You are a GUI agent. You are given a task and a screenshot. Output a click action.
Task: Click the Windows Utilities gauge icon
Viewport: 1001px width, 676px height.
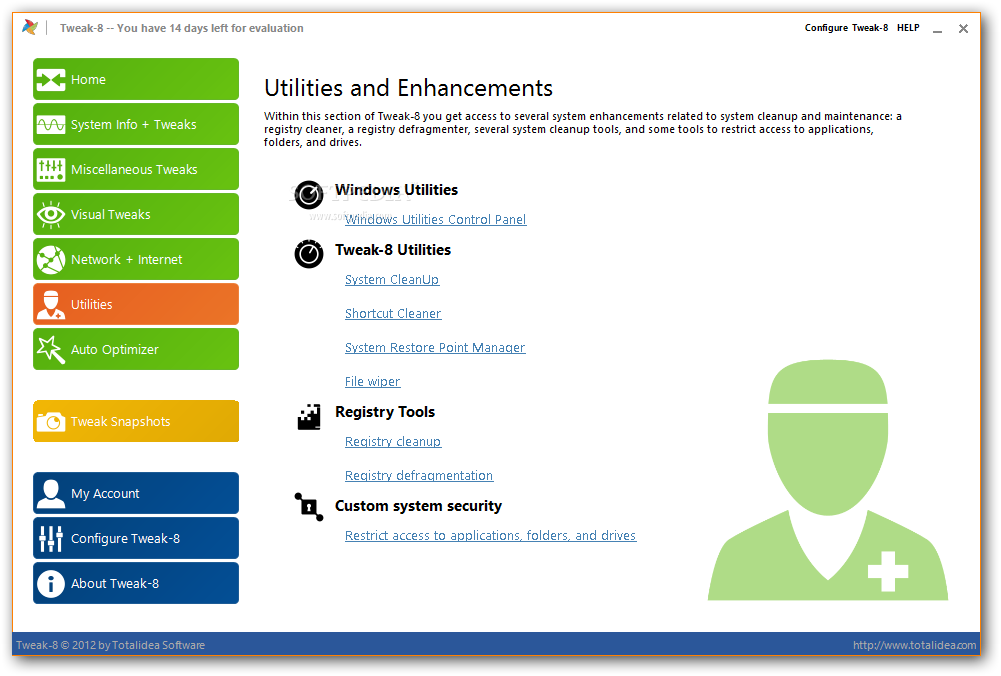pos(309,195)
